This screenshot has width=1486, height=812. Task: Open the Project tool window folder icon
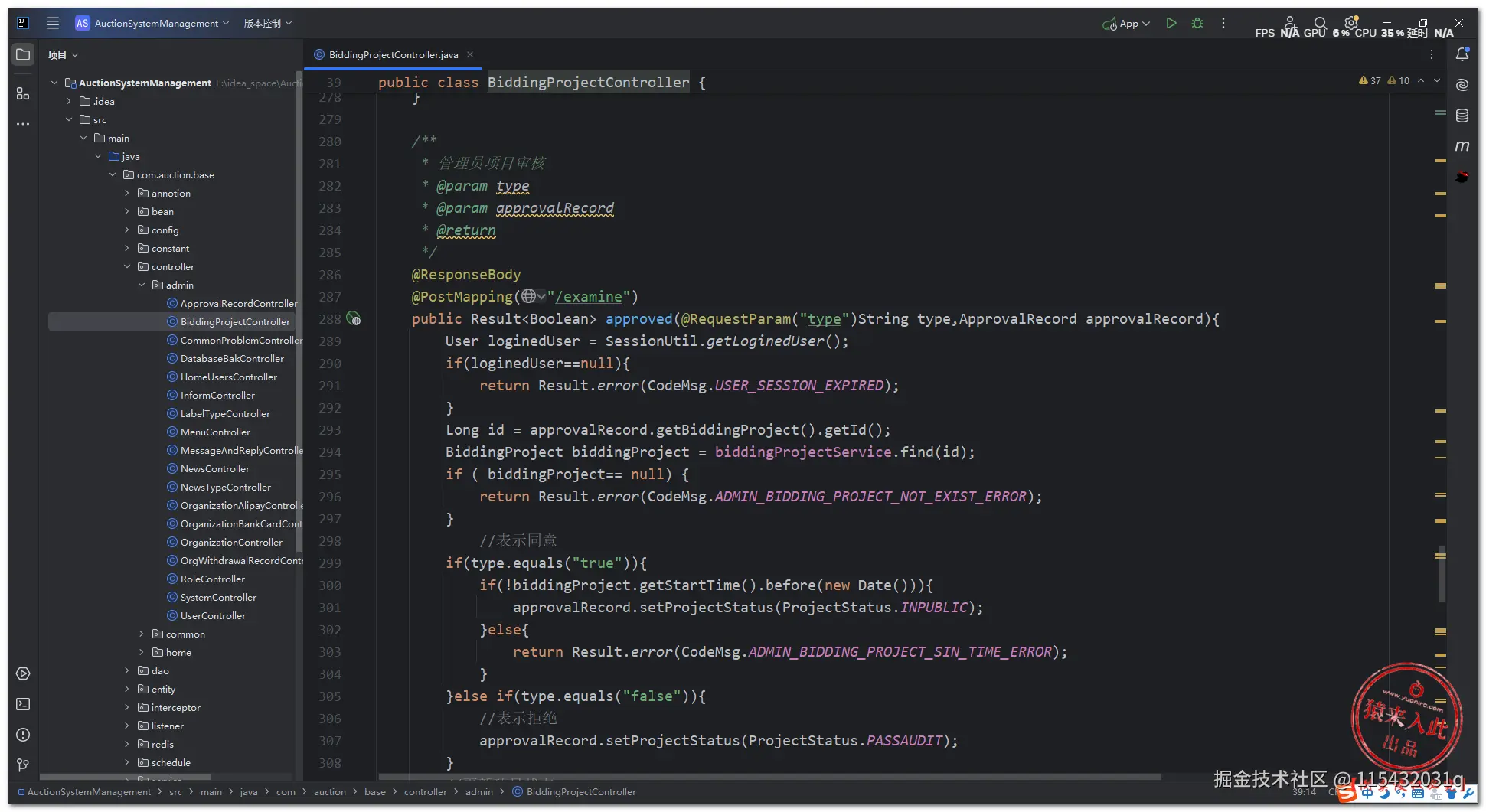(x=23, y=54)
